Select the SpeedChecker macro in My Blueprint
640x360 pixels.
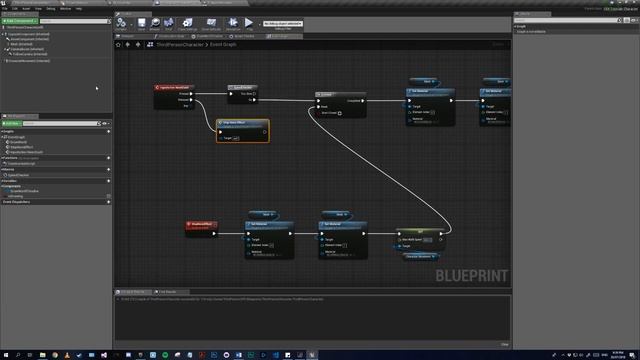(x=18, y=175)
